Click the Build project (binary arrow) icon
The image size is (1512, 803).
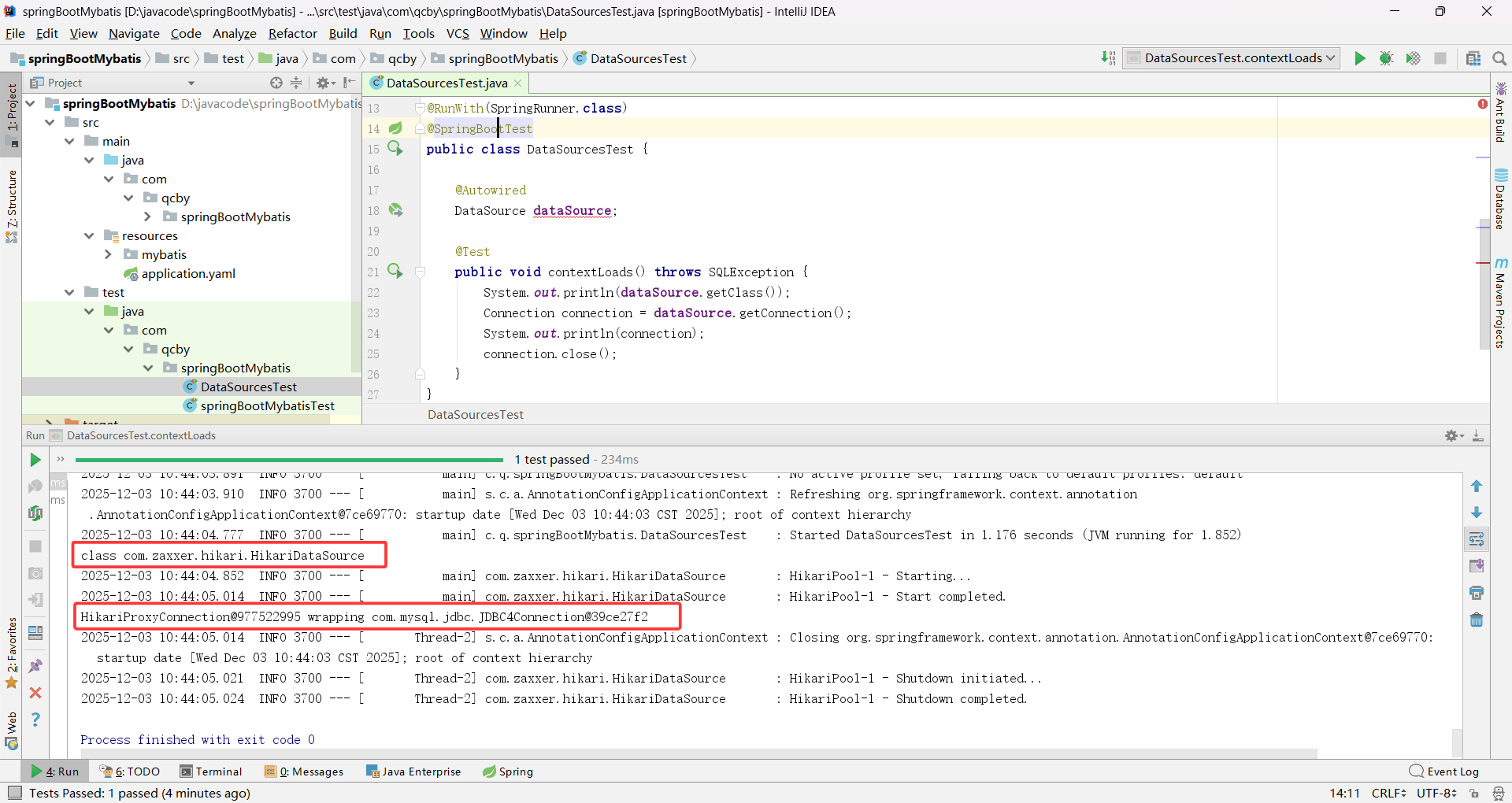(1108, 58)
